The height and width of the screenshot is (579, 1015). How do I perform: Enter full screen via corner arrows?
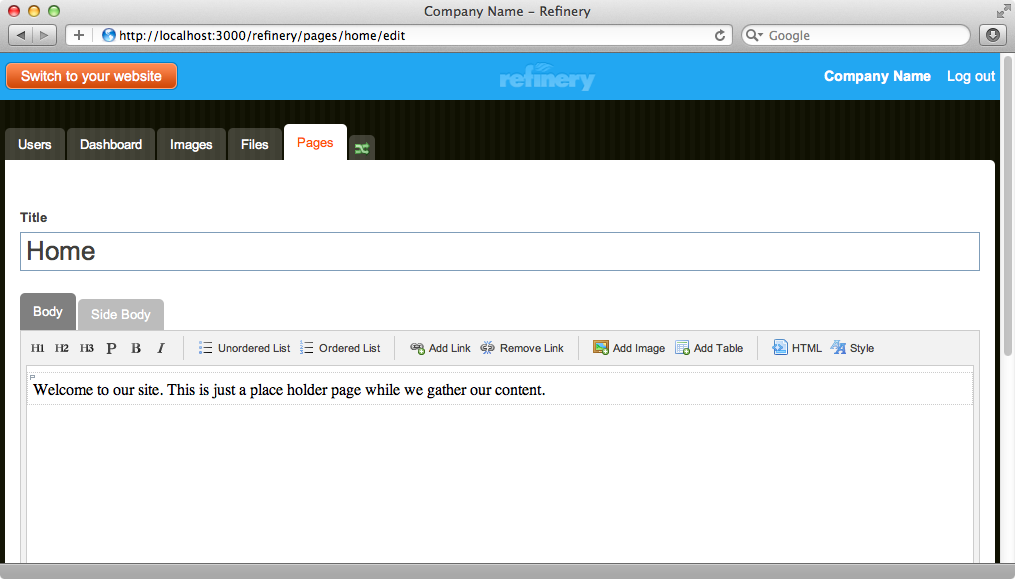(x=1003, y=11)
